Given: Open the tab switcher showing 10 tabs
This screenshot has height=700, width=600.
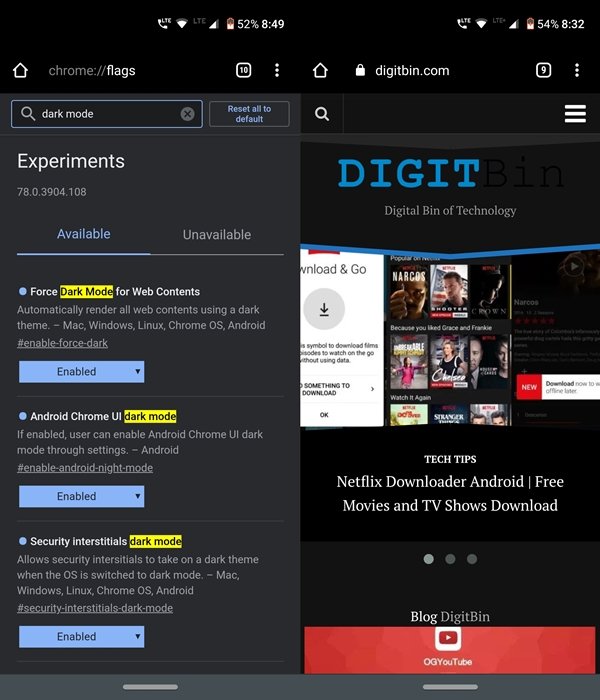Looking at the screenshot, I should pyautogui.click(x=243, y=70).
